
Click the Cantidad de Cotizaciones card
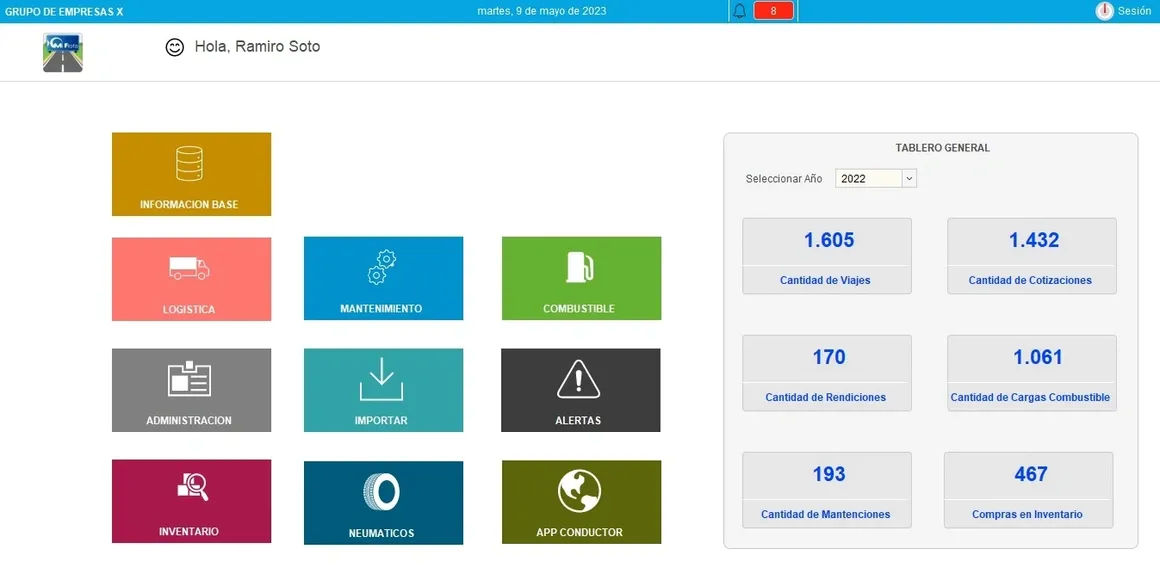coord(1032,256)
